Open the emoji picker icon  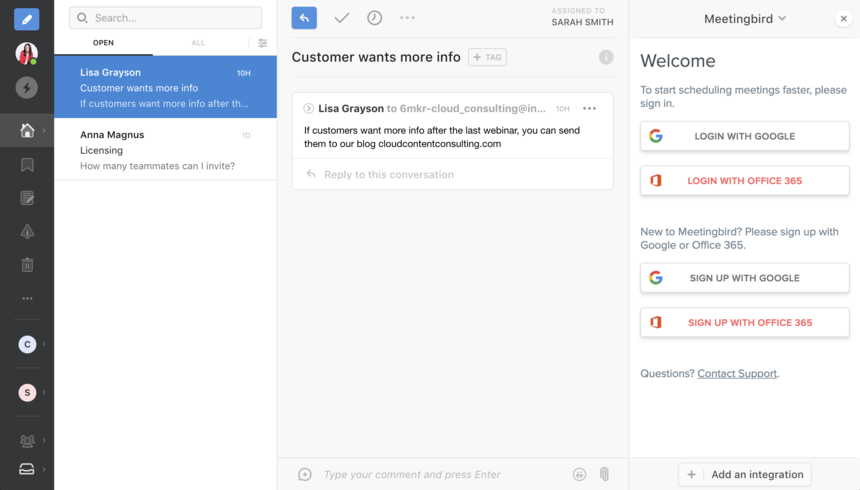tap(579, 475)
